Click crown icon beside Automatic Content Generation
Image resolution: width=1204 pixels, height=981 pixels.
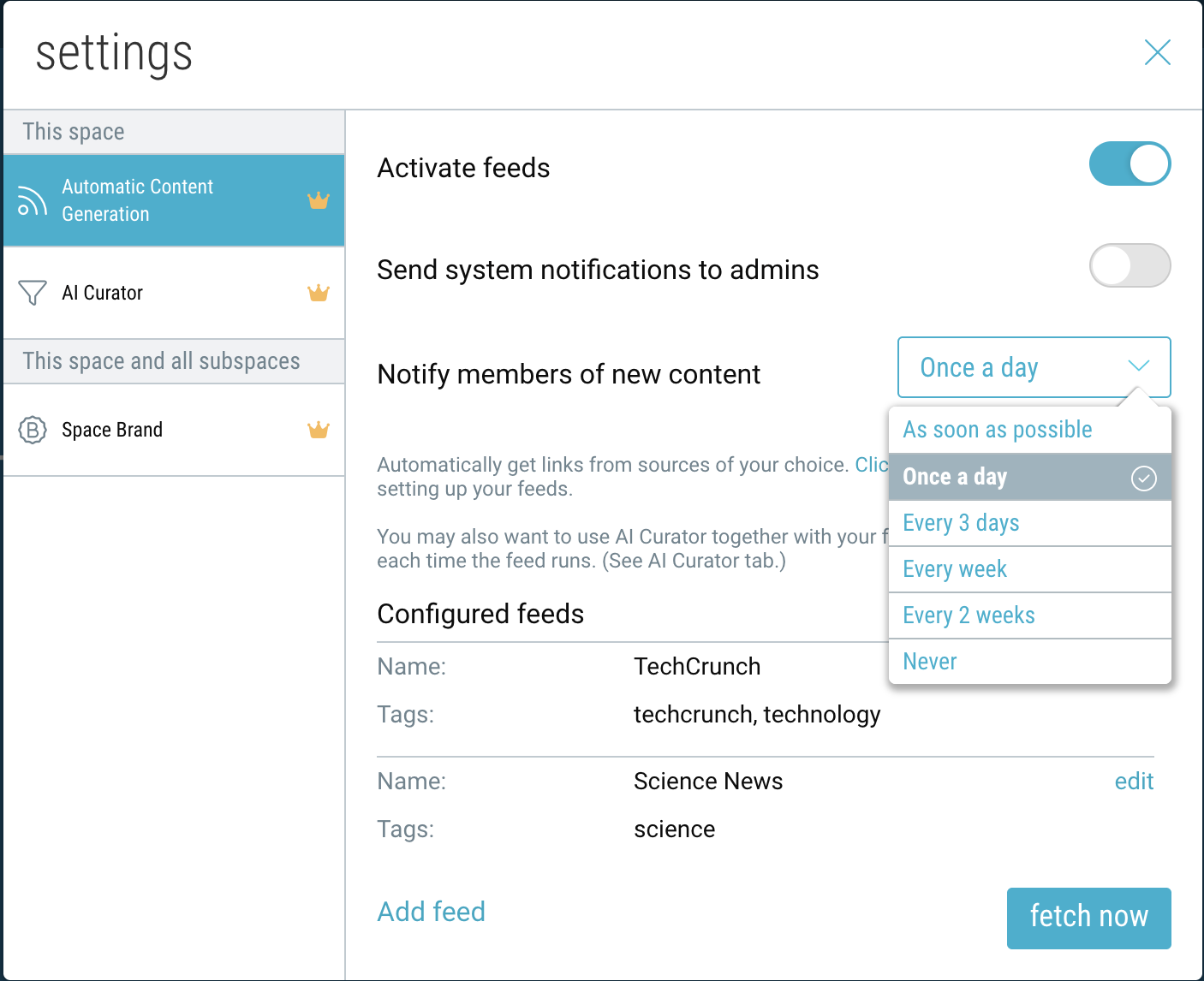[x=319, y=200]
